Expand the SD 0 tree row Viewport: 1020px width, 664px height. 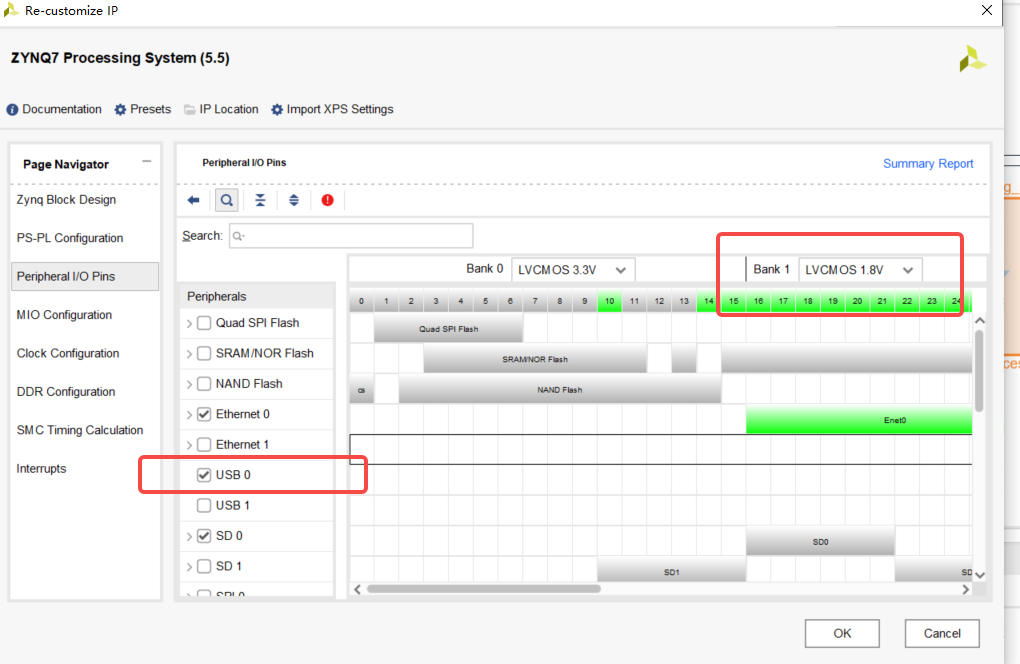pos(189,537)
